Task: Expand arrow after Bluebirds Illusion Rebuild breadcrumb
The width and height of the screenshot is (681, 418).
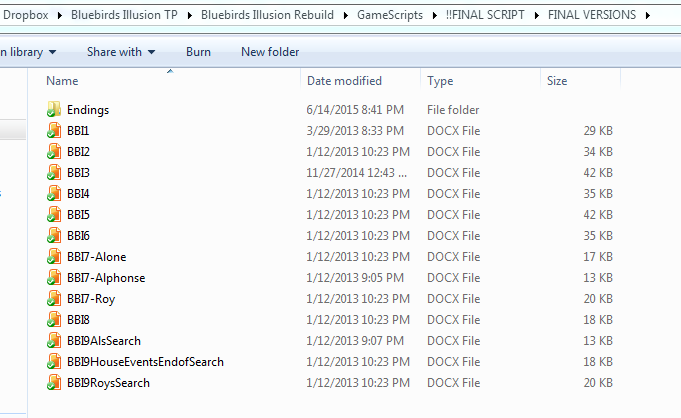Action: point(346,15)
